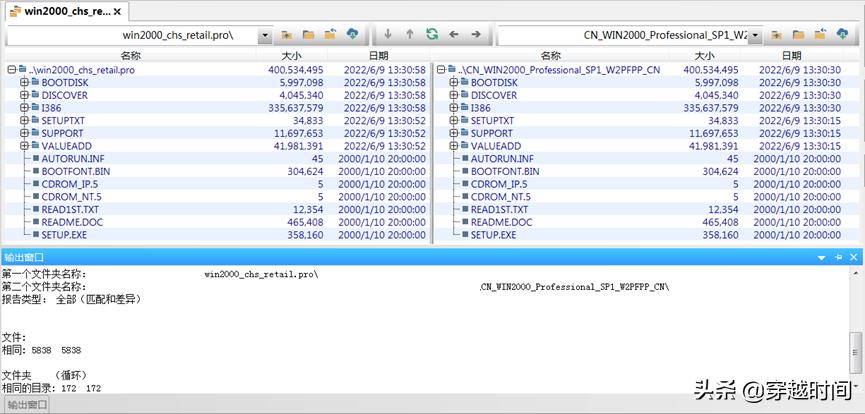Viewport: 865px width, 414px height.
Task: Click the copy-to-right arrow icon
Action: click(x=476, y=34)
